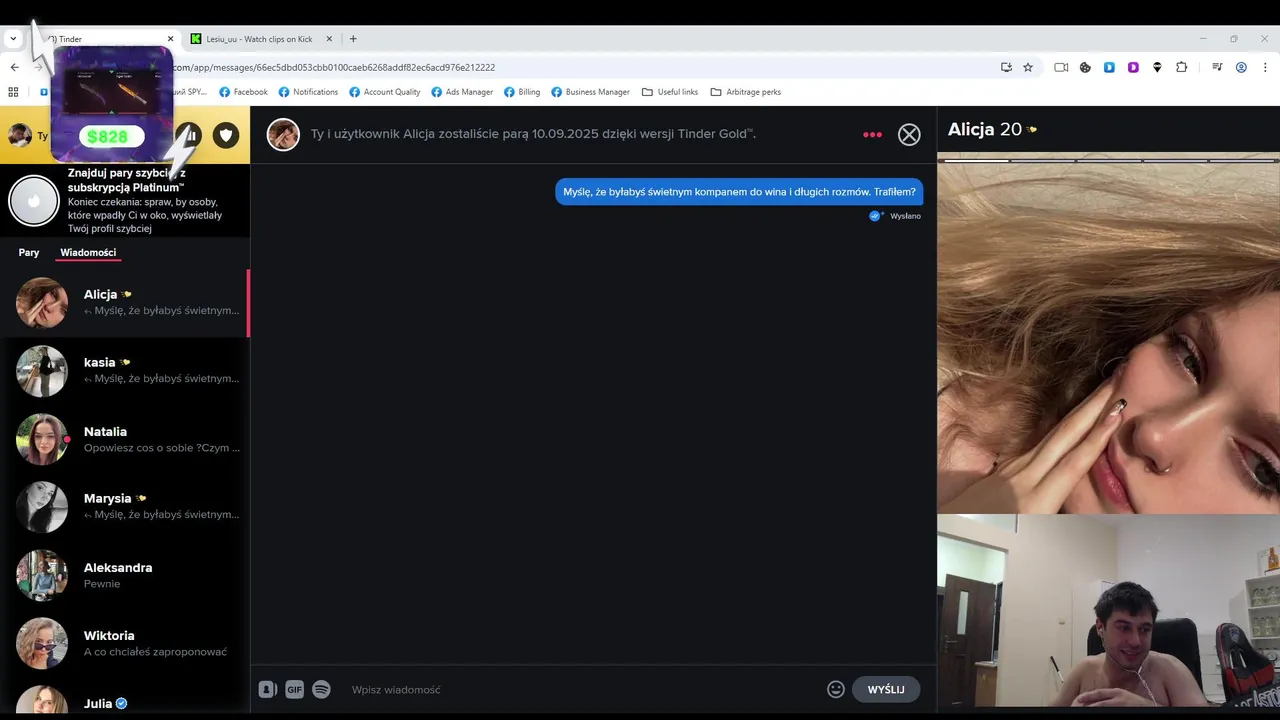Open the tab search dropdown arrow
Image resolution: width=1280 pixels, height=720 pixels.
coord(13,39)
